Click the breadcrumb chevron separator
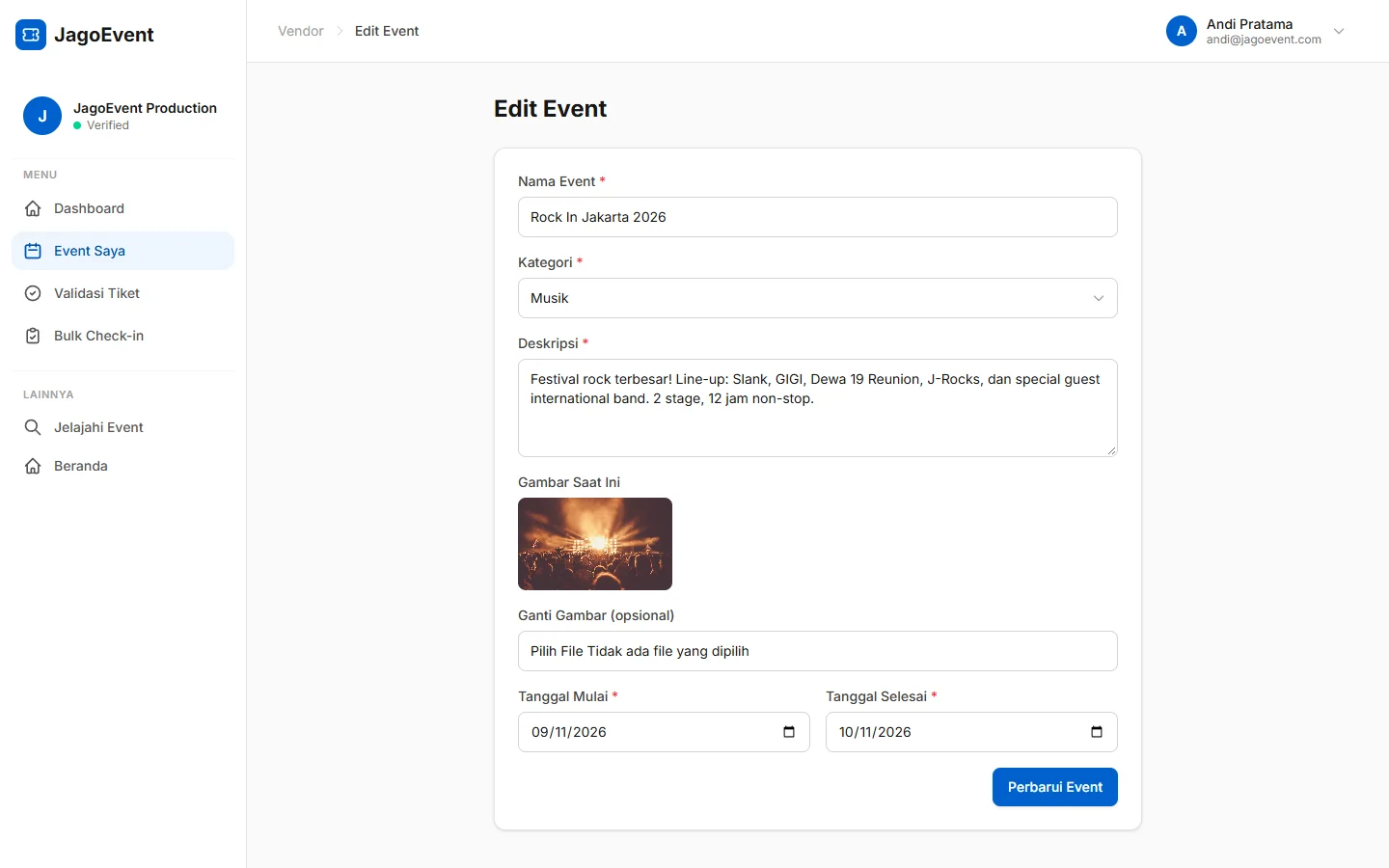The image size is (1389, 868). pos(340,31)
